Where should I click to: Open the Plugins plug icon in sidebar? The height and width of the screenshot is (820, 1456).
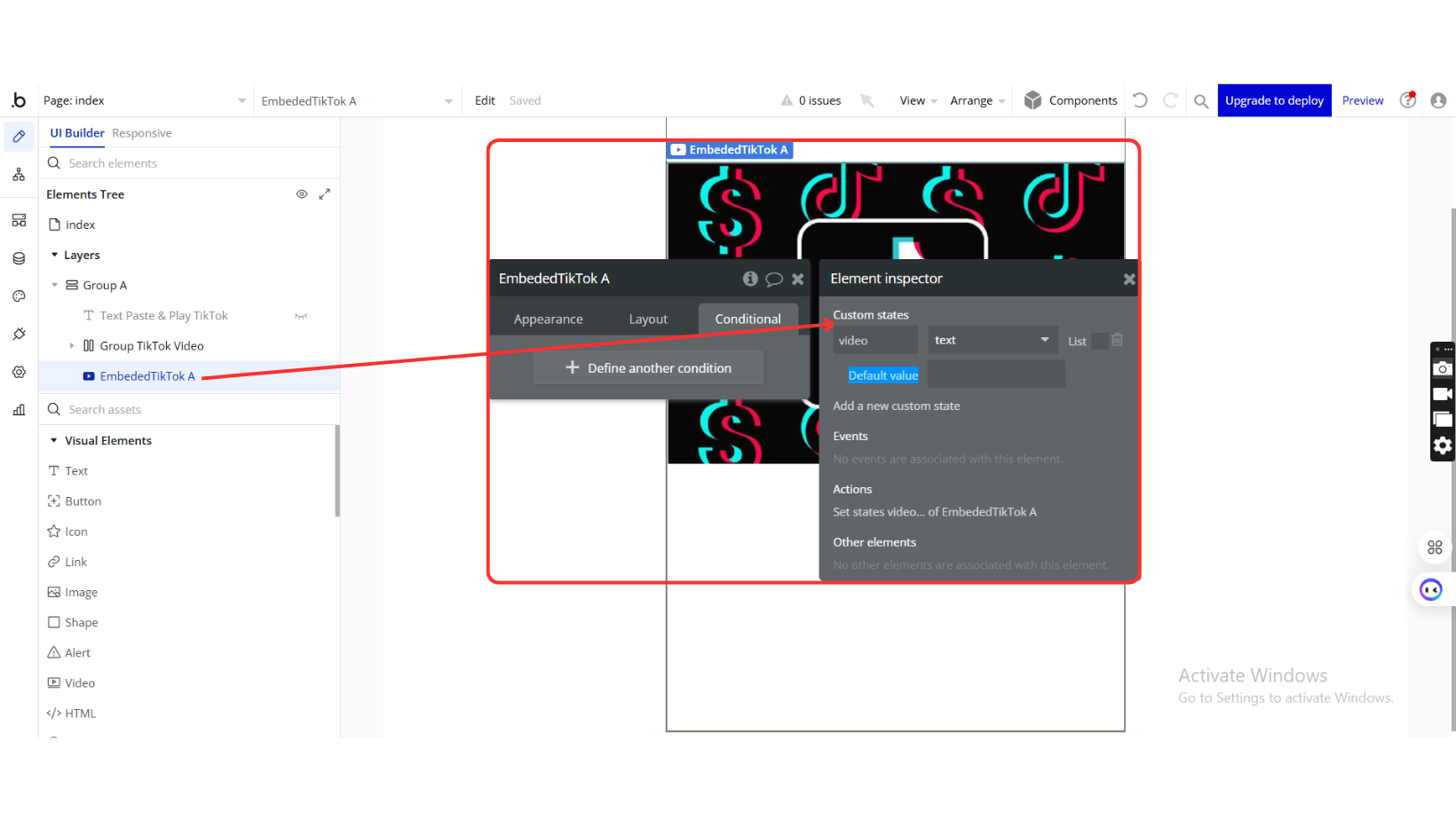pos(19,334)
